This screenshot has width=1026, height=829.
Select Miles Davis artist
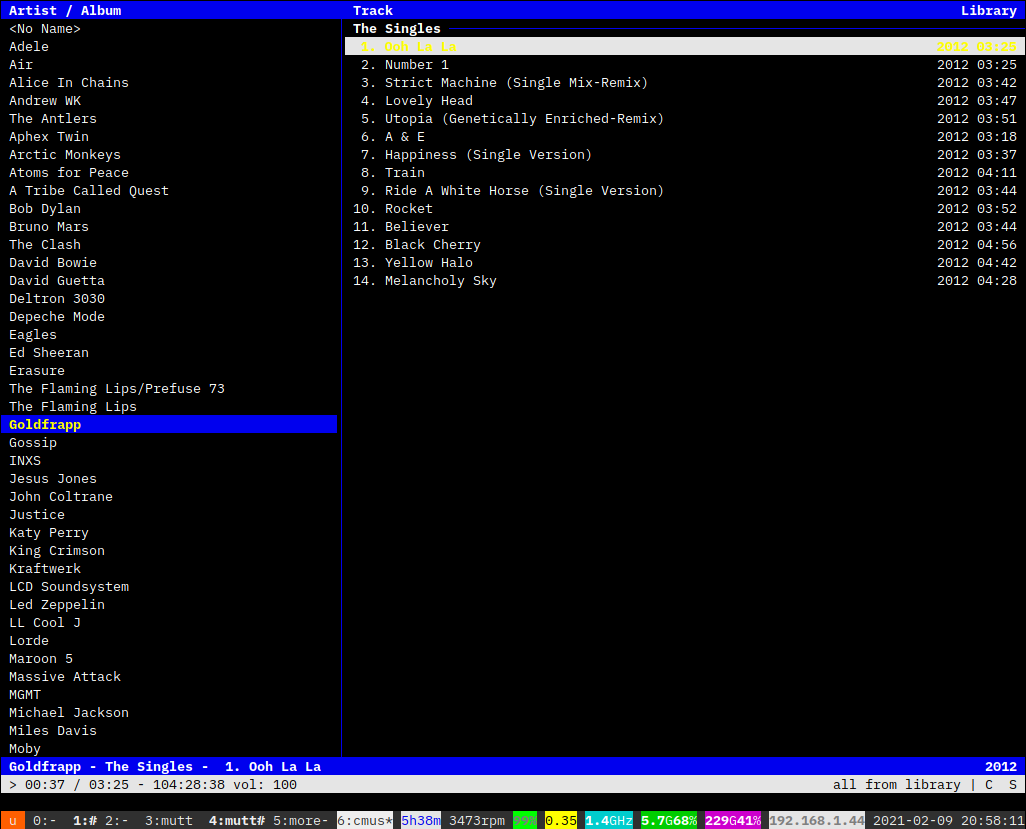click(169, 730)
